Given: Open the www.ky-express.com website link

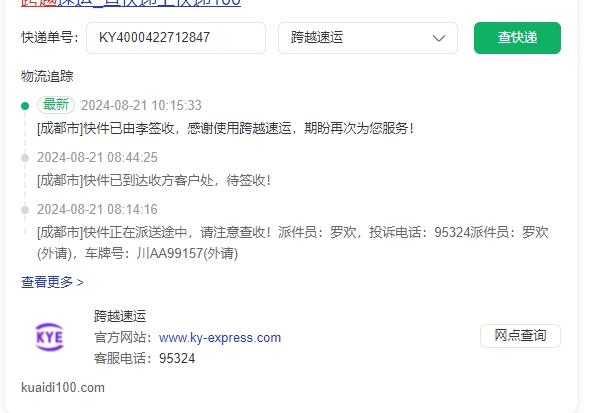Looking at the screenshot, I should pos(220,338).
